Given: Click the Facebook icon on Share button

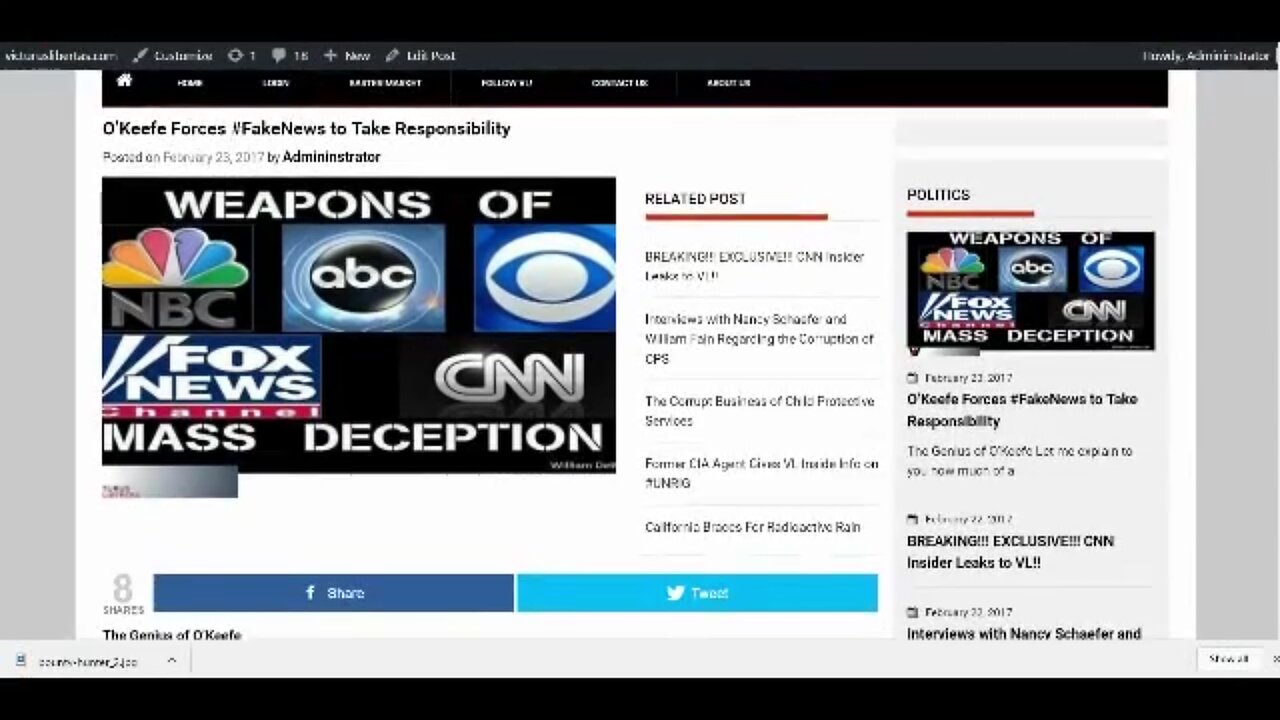Looking at the screenshot, I should 310,593.
